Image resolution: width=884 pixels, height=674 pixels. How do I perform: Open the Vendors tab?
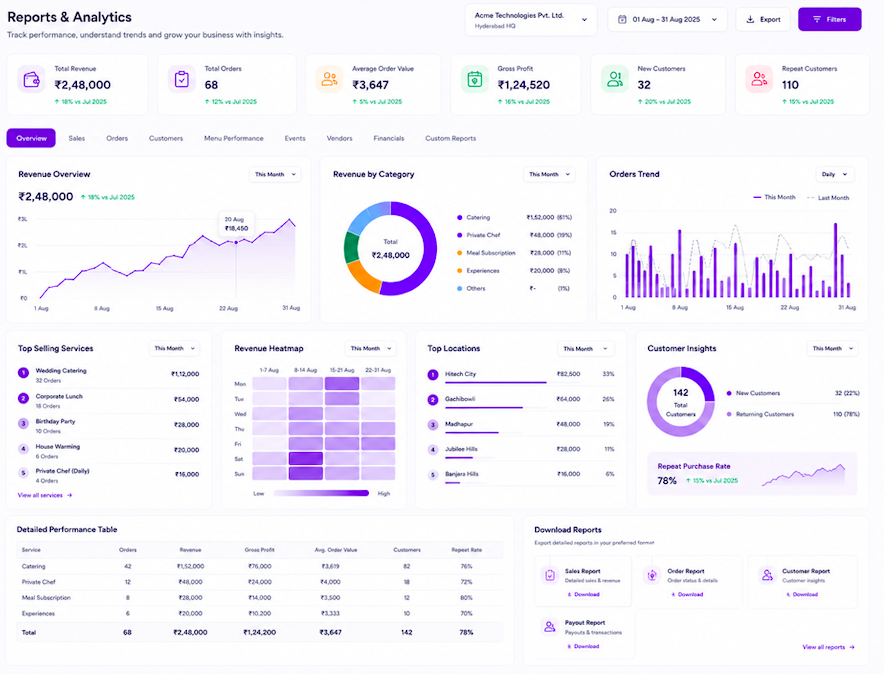click(339, 138)
